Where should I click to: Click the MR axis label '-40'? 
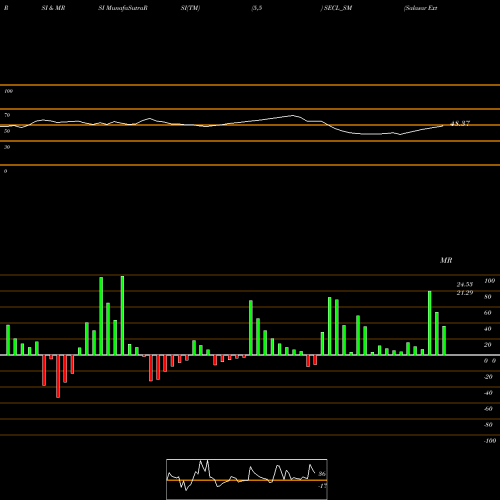pos(488,393)
